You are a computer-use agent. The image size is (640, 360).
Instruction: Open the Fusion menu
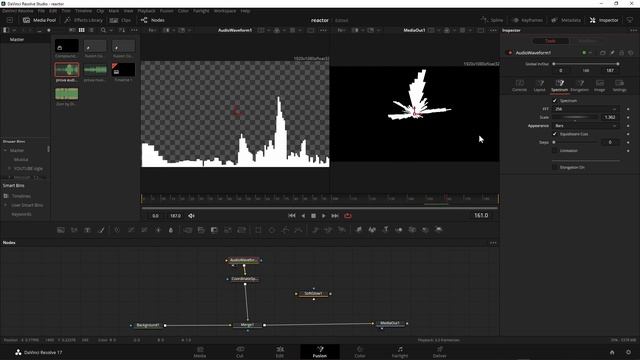166,11
